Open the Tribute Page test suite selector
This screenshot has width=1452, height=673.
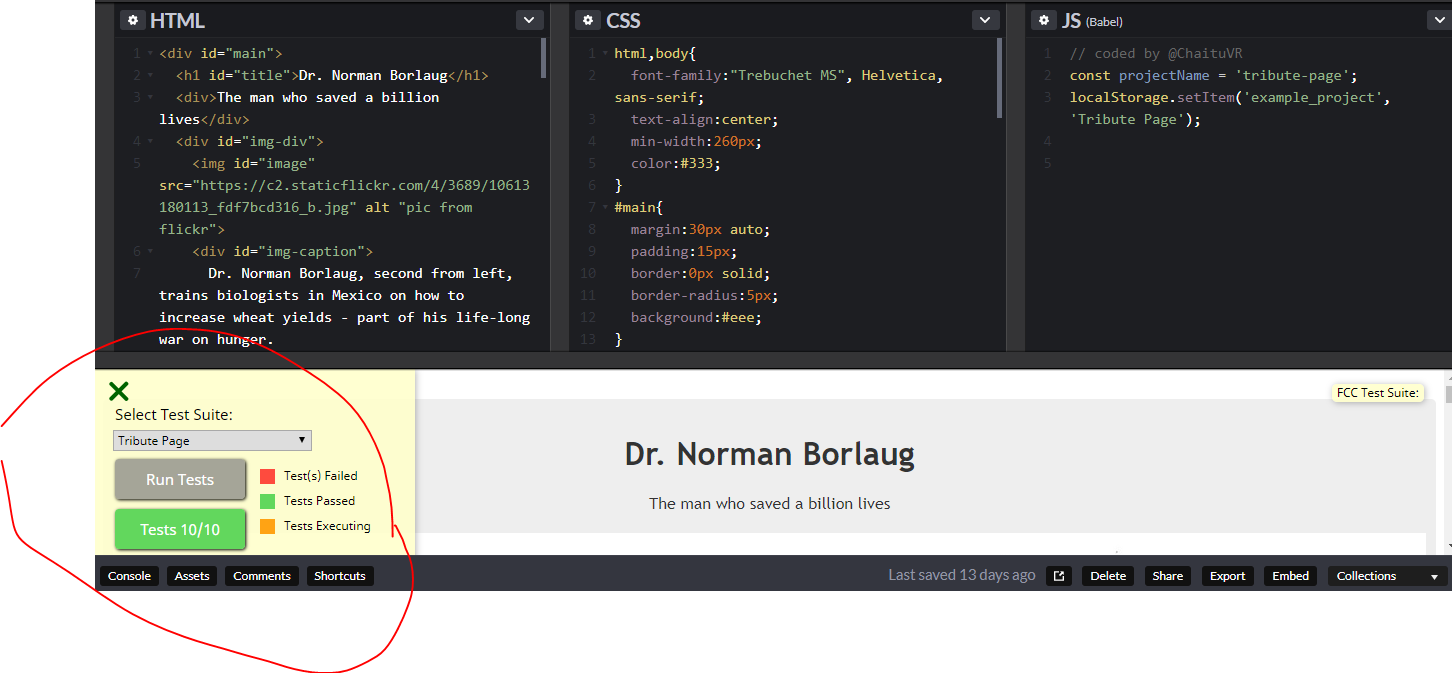212,441
